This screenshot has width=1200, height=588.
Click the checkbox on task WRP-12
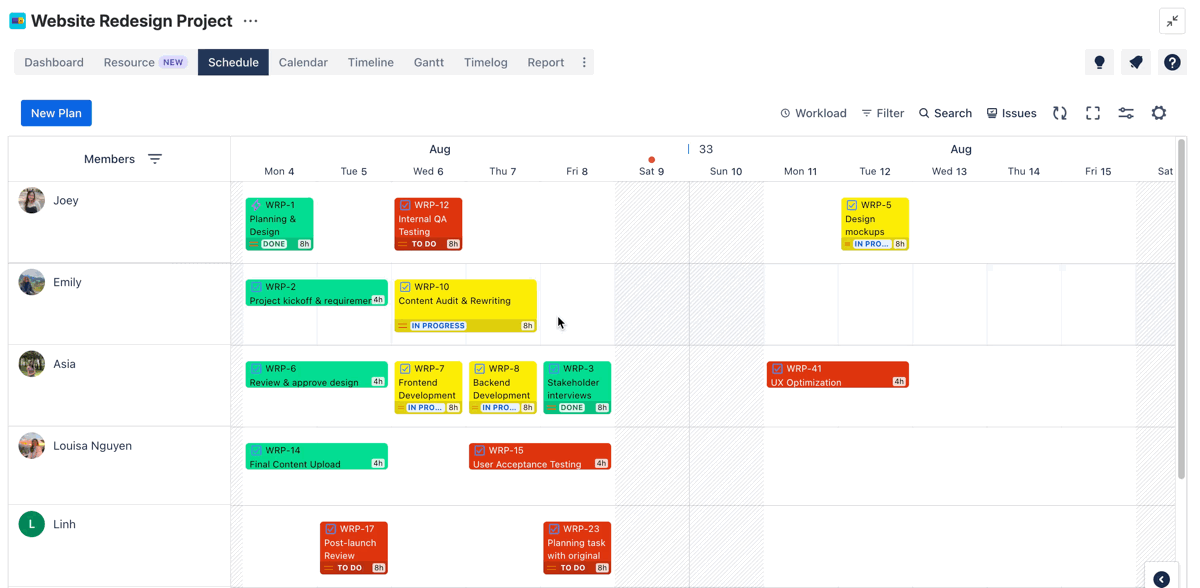[x=403, y=204]
